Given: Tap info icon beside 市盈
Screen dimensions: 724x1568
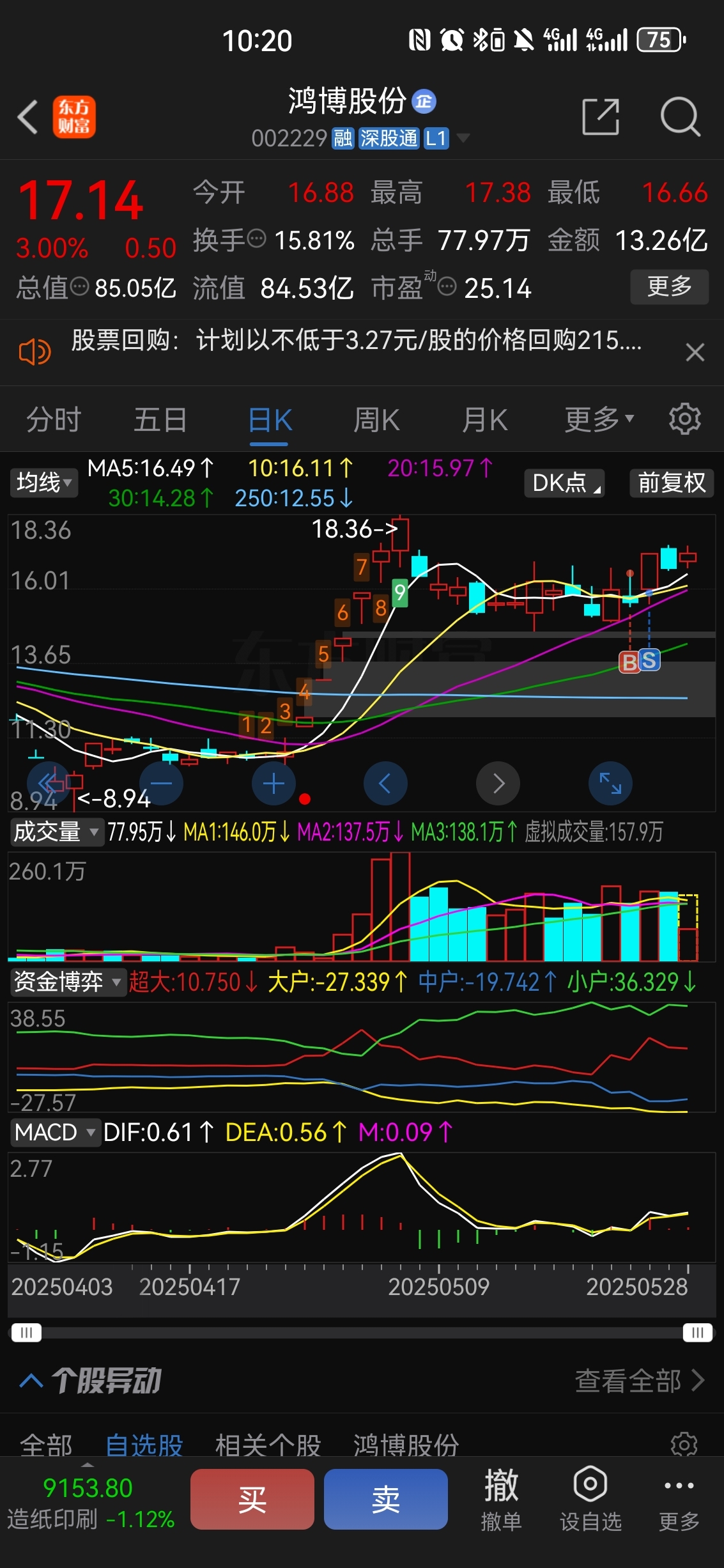Looking at the screenshot, I should pos(447,286).
